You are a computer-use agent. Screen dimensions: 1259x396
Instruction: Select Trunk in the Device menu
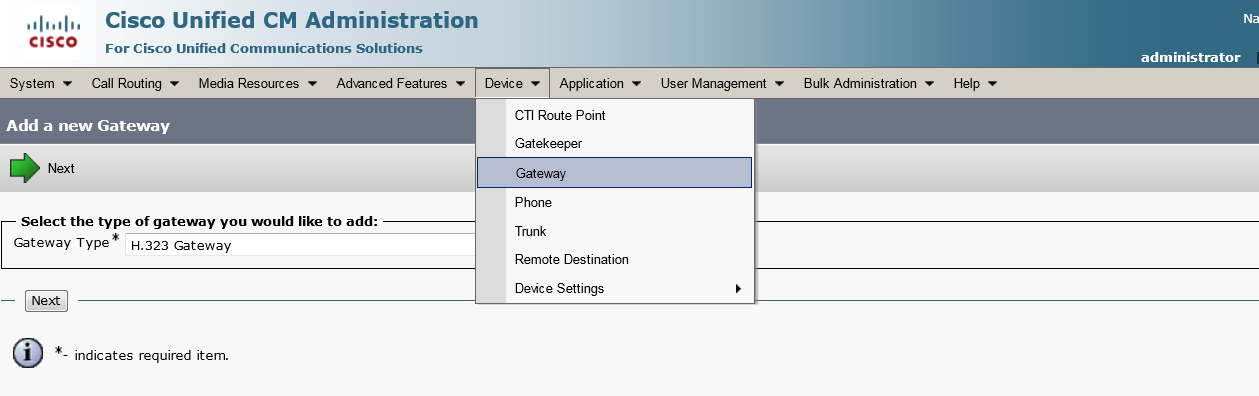614,231
